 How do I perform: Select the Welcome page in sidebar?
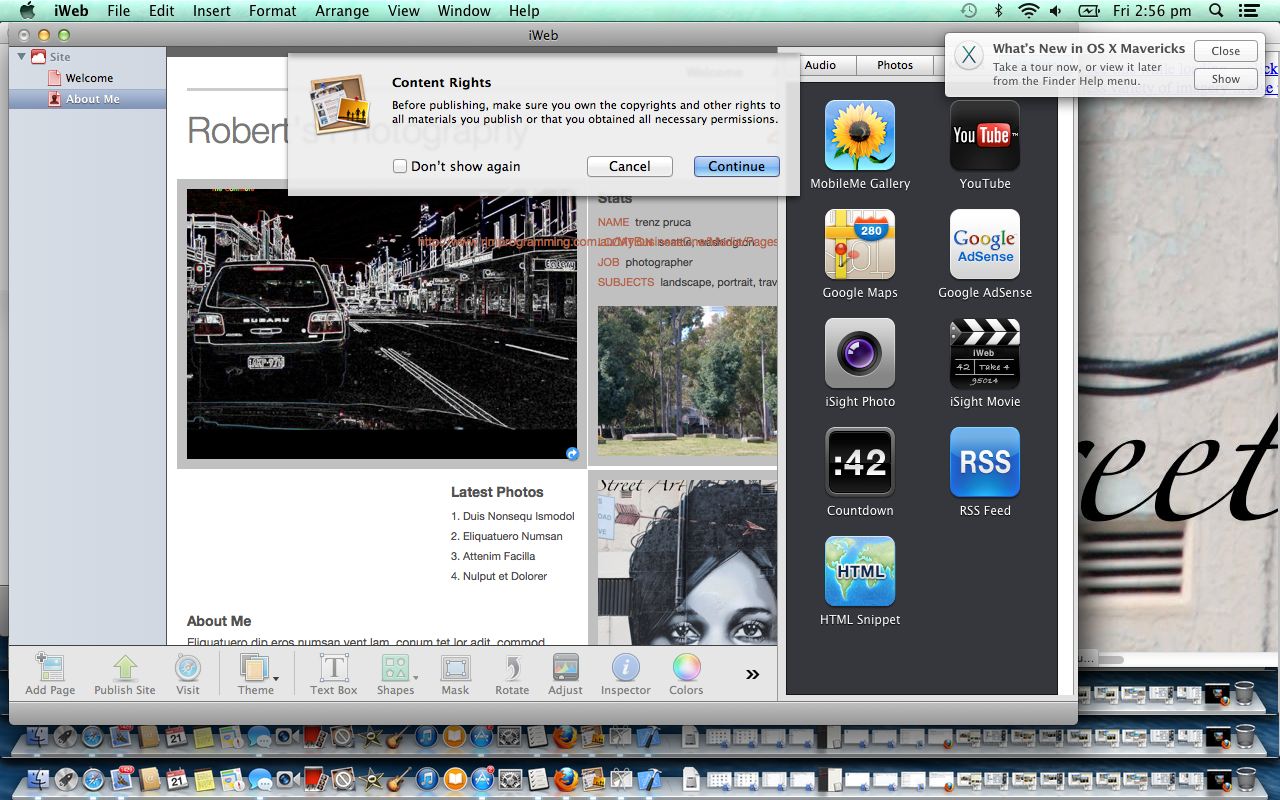tap(89, 78)
